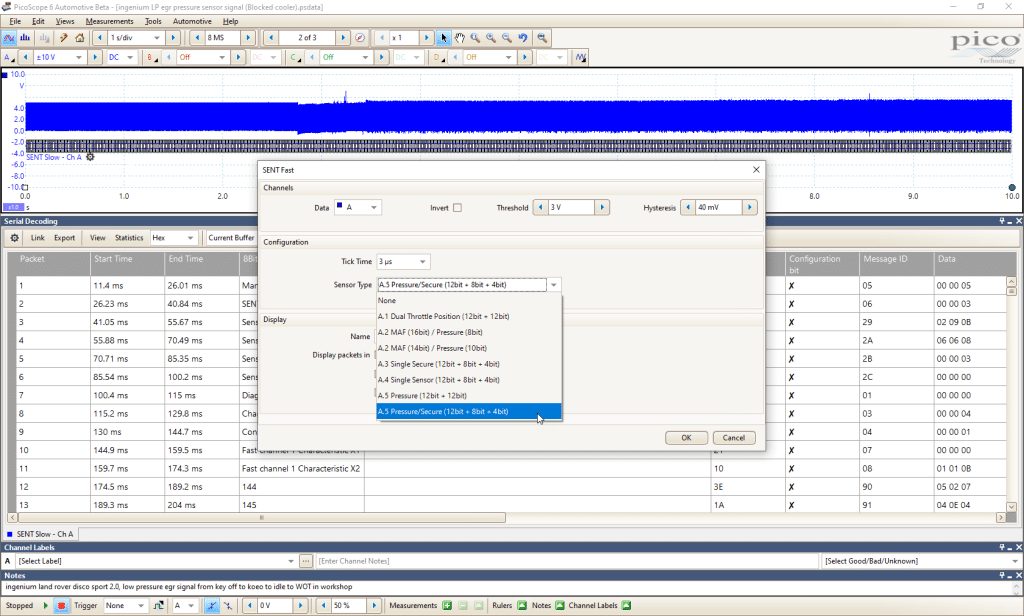This screenshot has width=1024, height=616.
Task: Open the Tools menu
Action: [x=153, y=21]
